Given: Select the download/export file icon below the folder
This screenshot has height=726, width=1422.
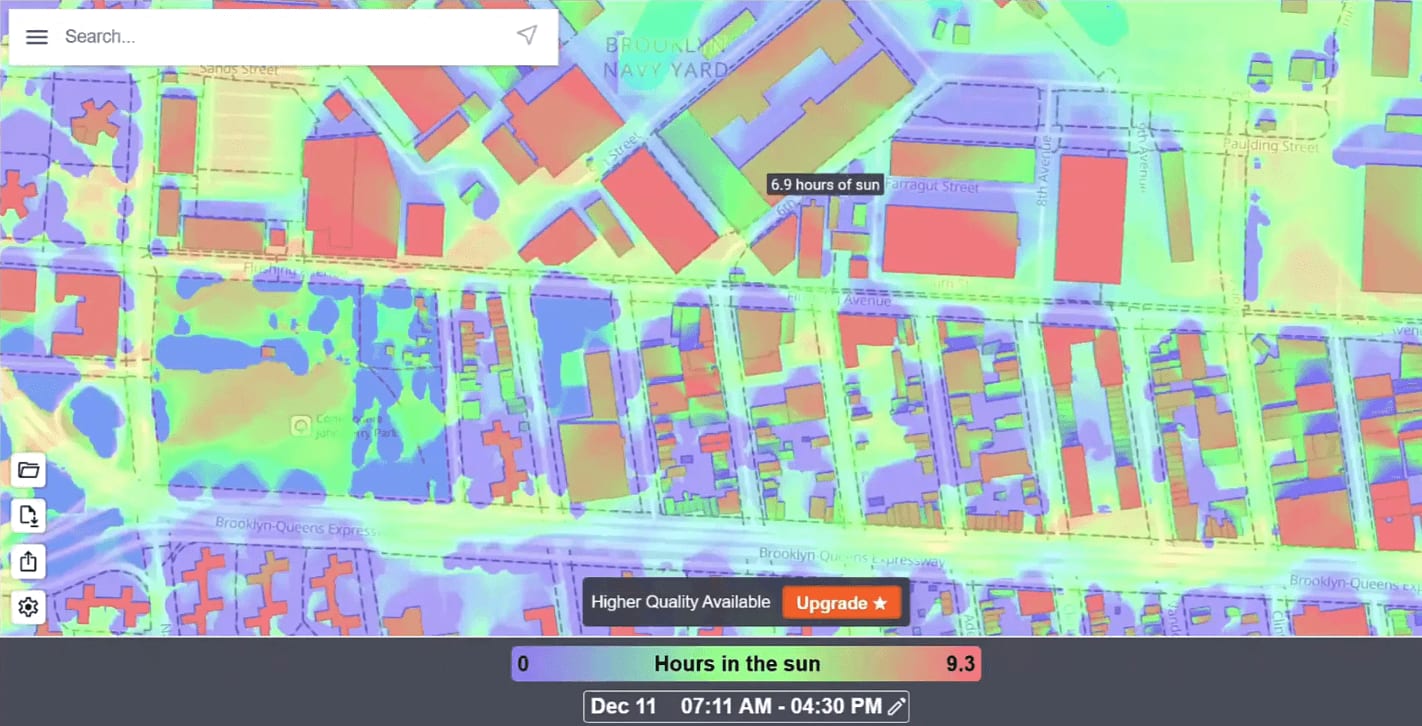Looking at the screenshot, I should [28, 516].
